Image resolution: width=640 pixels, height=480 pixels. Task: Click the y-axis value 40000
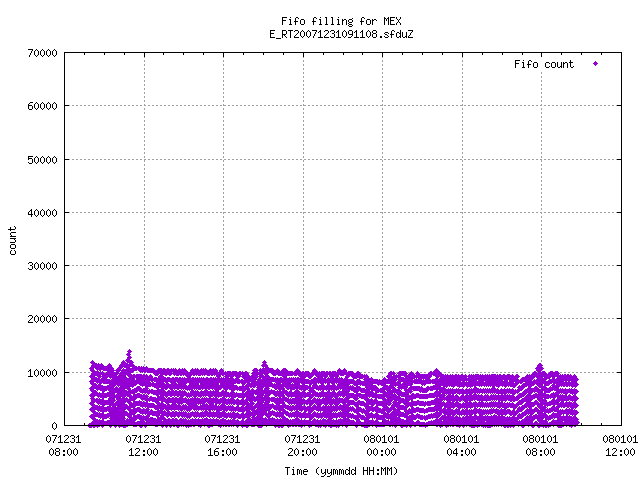tap(42, 213)
